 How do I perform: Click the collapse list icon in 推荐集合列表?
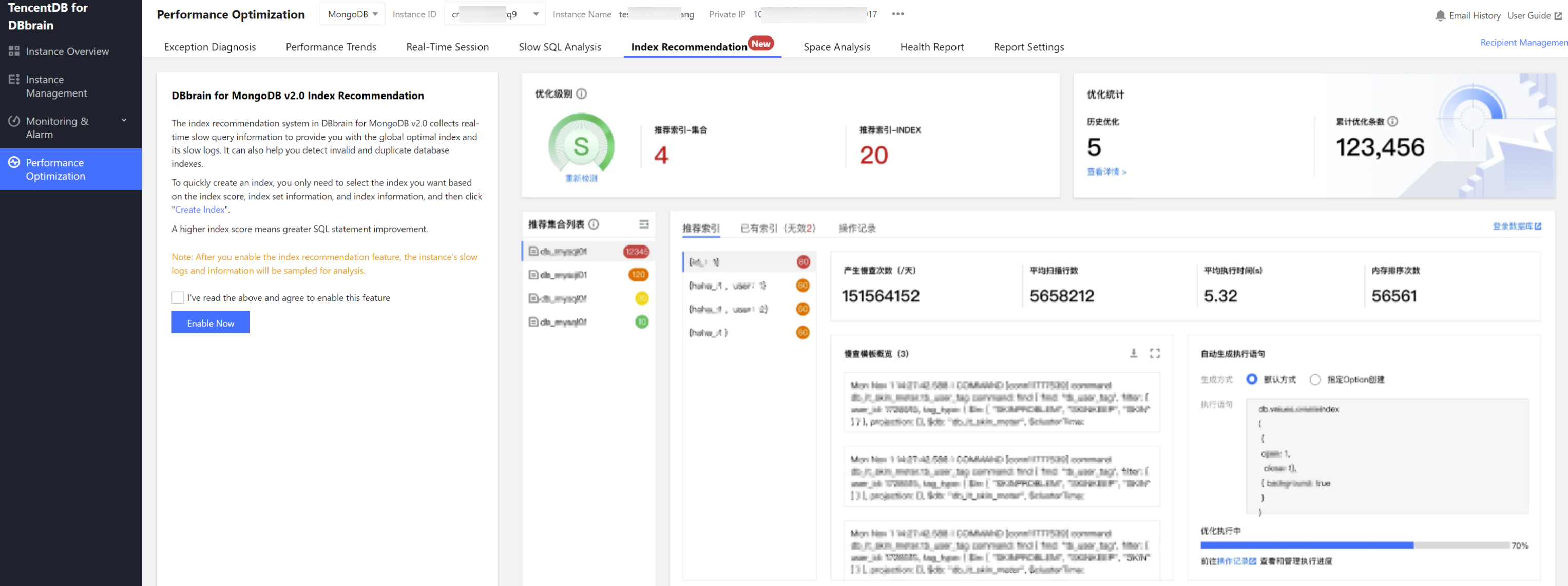[x=644, y=224]
